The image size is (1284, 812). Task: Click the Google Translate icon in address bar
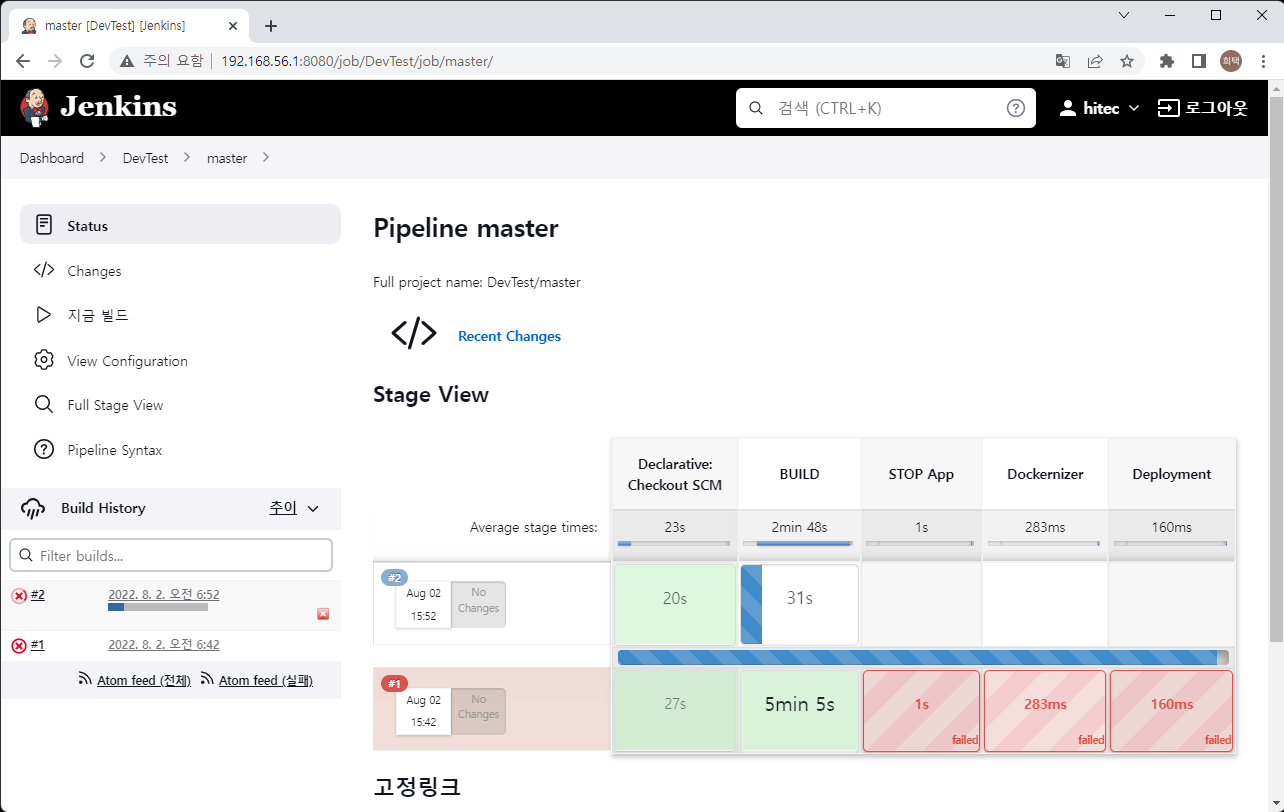click(1063, 61)
